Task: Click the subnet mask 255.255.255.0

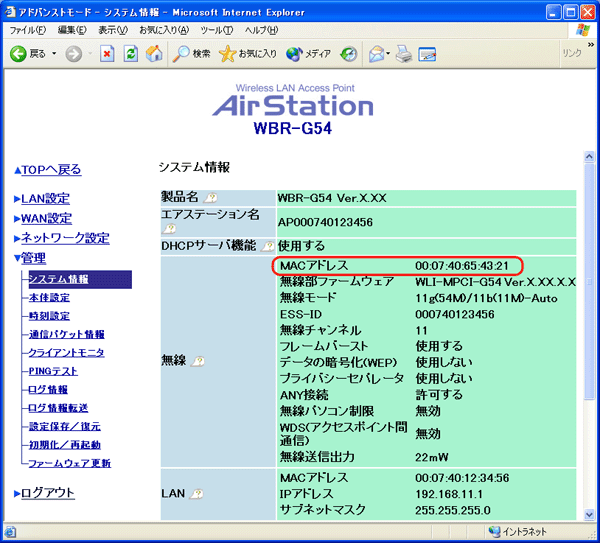Action: [x=453, y=510]
